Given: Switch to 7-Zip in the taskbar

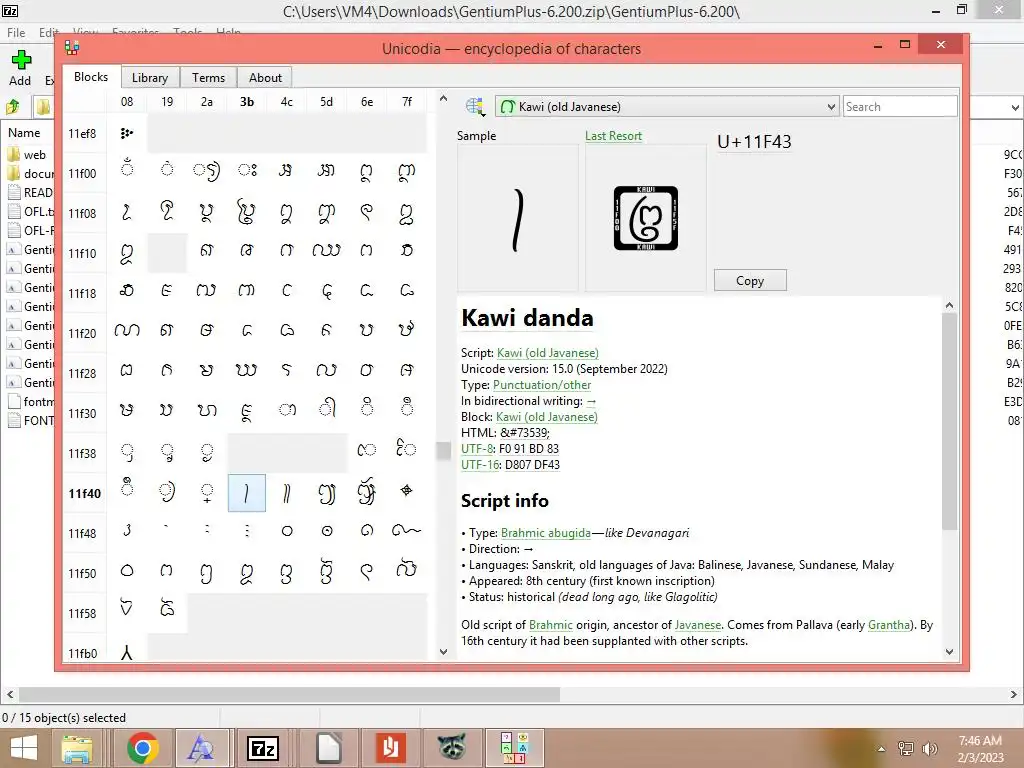Looking at the screenshot, I should click(263, 748).
